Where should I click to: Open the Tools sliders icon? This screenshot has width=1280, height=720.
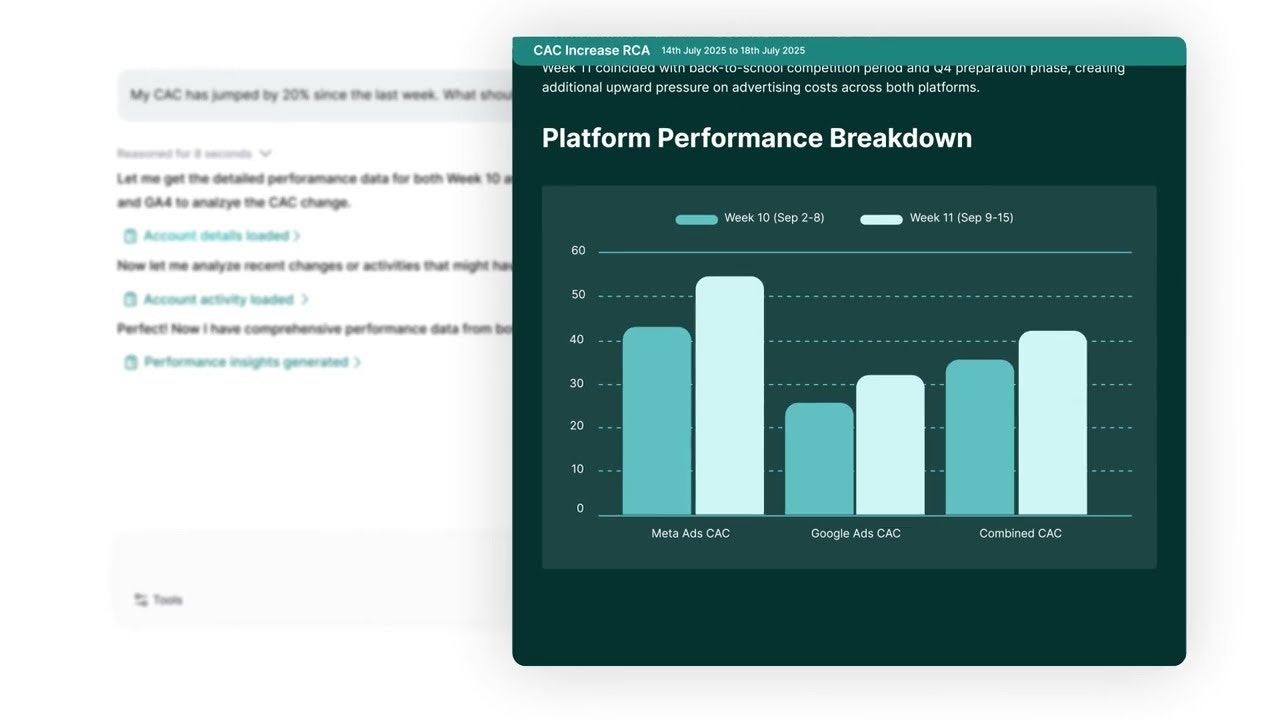click(141, 600)
